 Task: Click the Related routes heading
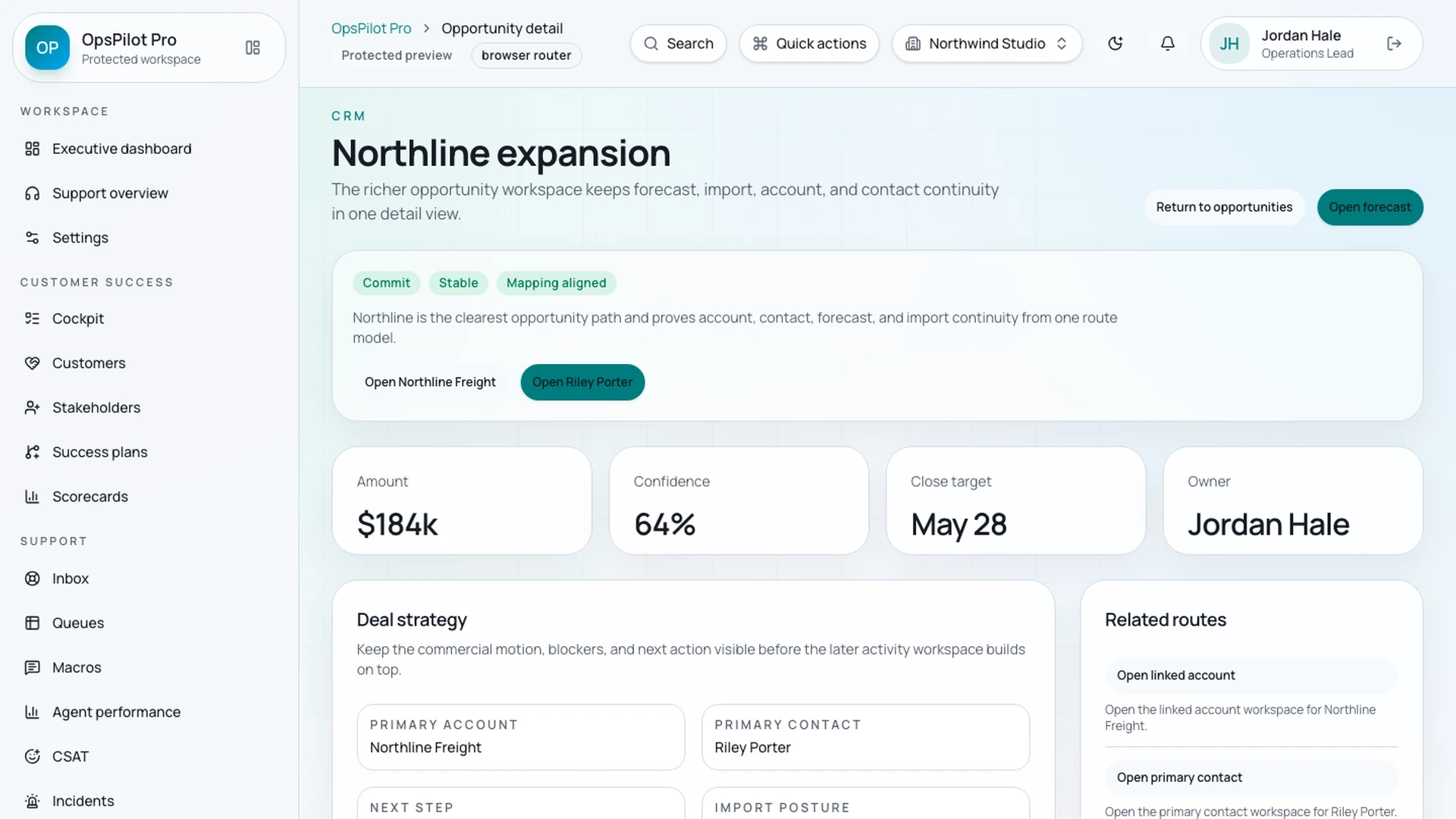coord(1166,620)
